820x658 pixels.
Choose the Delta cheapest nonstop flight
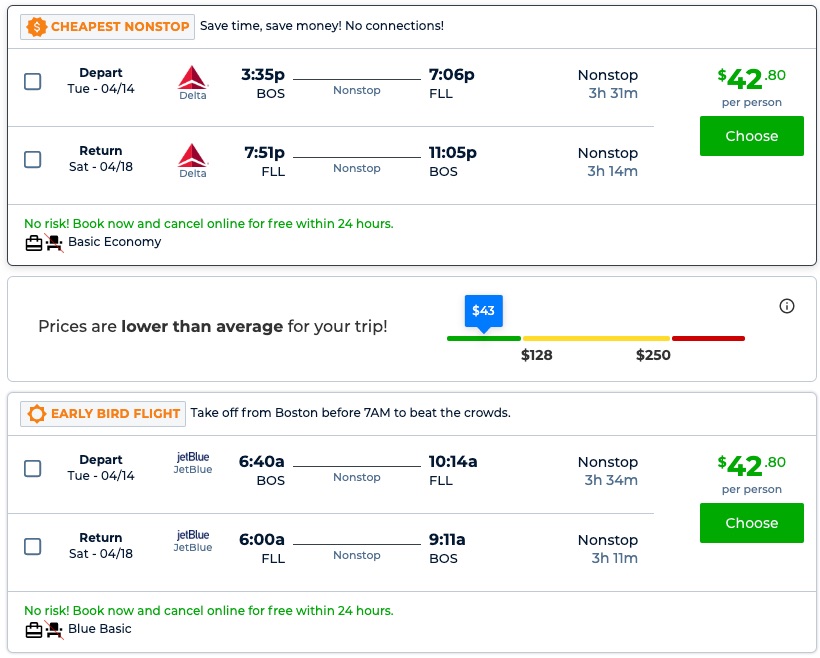coord(751,136)
